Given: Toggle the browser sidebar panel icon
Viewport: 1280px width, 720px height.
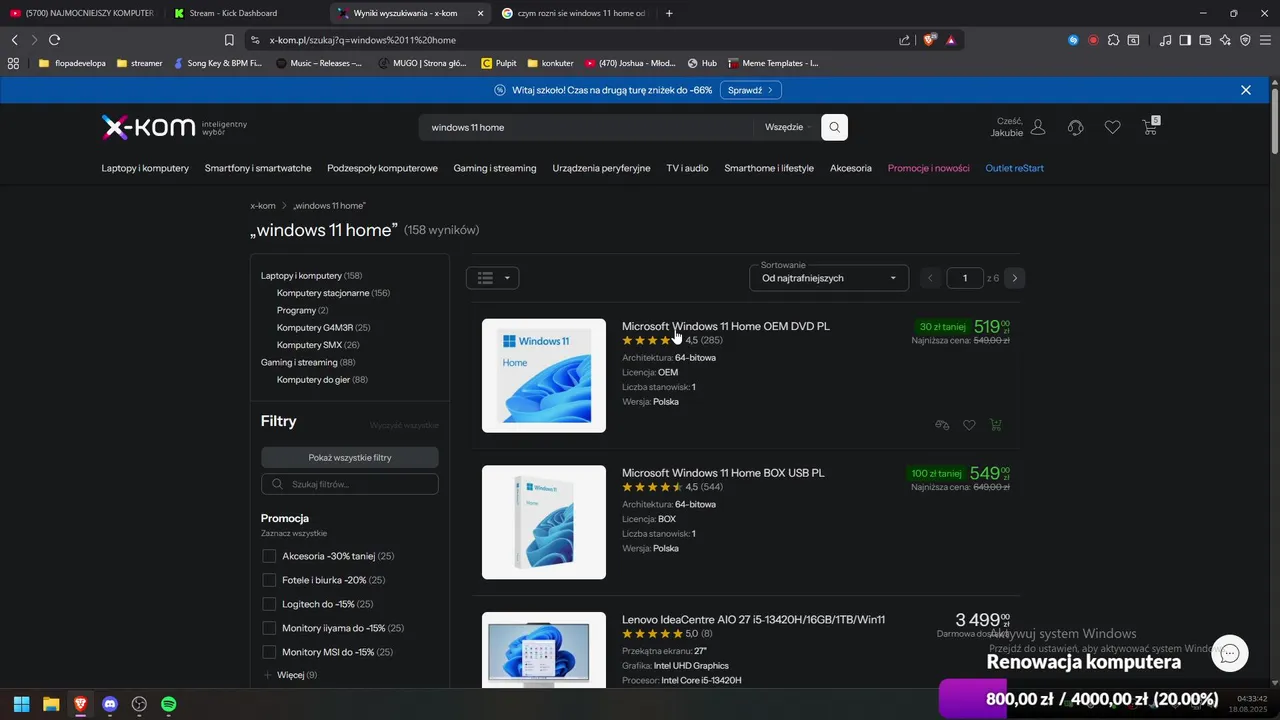Looking at the screenshot, I should [1185, 40].
